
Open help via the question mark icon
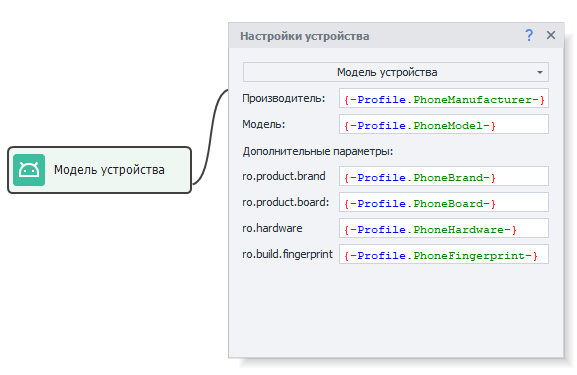coord(529,35)
